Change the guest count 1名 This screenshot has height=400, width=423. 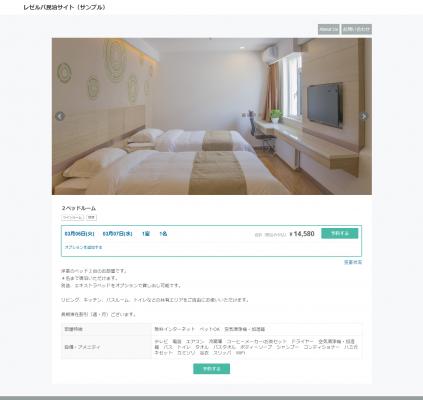point(163,234)
